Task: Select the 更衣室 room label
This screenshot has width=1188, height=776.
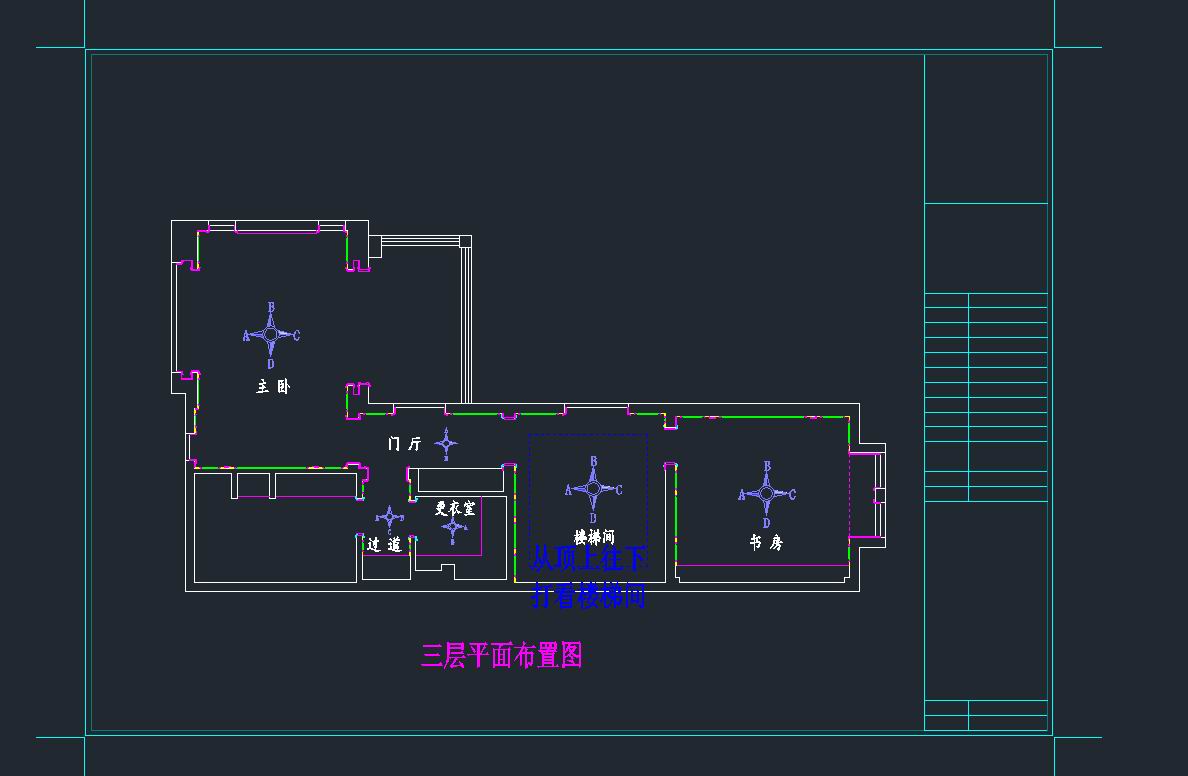Action: (x=455, y=508)
